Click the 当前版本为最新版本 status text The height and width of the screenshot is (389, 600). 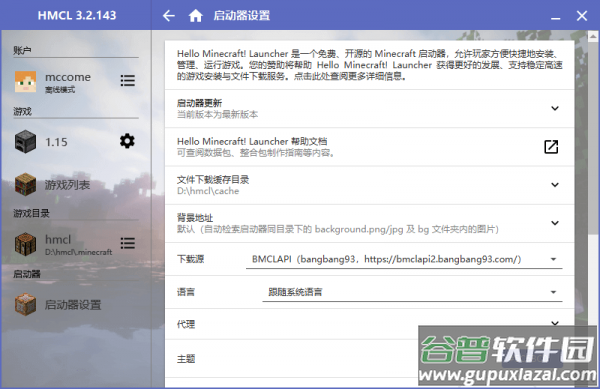217,114
